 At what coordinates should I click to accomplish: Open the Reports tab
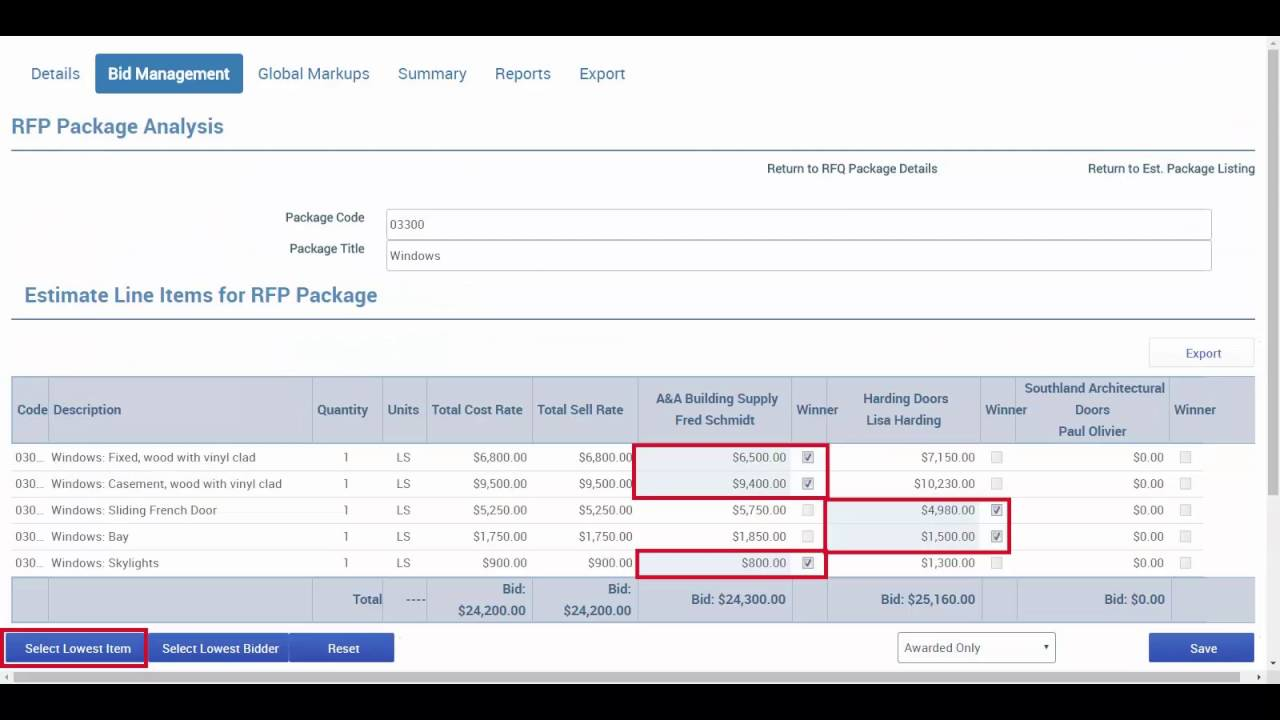[x=522, y=73]
